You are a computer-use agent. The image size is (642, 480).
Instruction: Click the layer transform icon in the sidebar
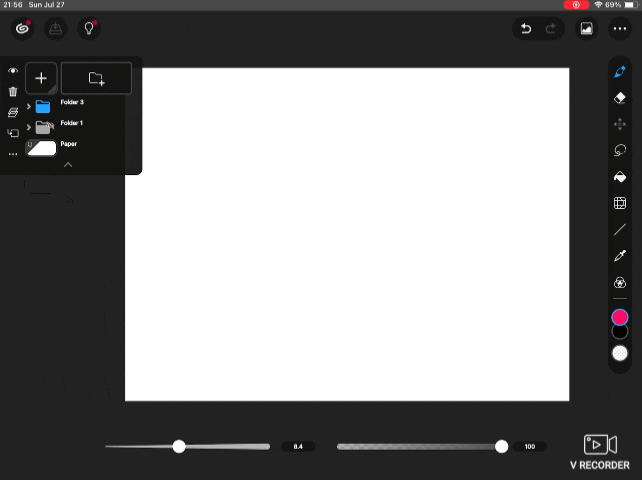click(13, 133)
